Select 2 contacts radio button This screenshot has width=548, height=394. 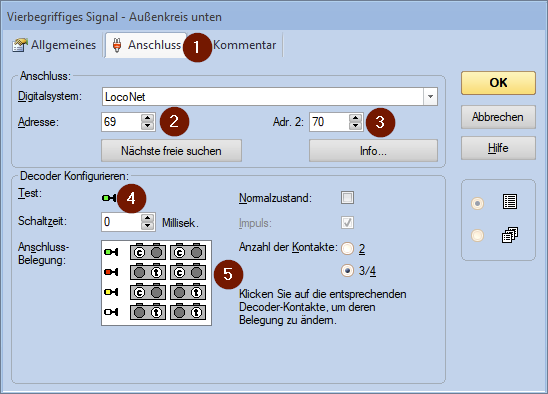(347, 249)
